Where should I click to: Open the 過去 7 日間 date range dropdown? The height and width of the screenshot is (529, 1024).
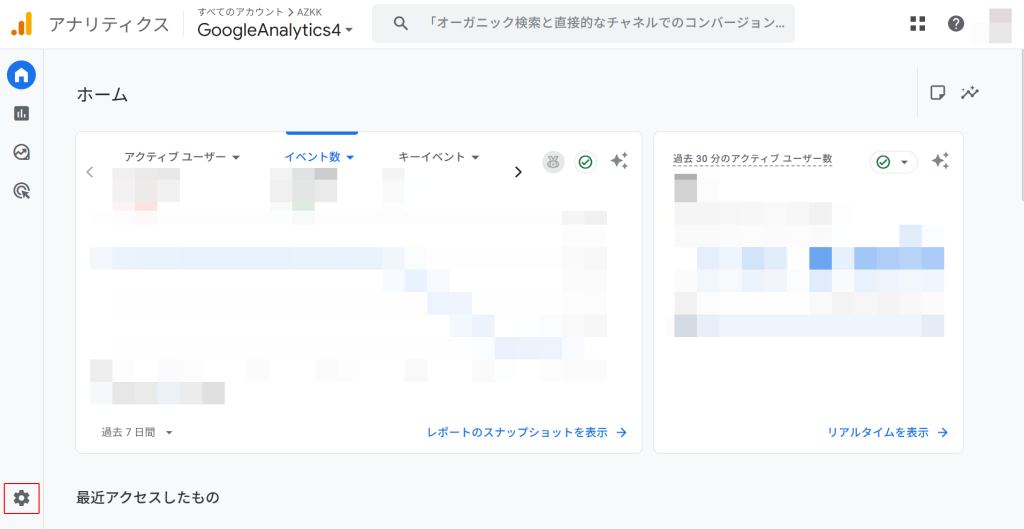[x=137, y=432]
